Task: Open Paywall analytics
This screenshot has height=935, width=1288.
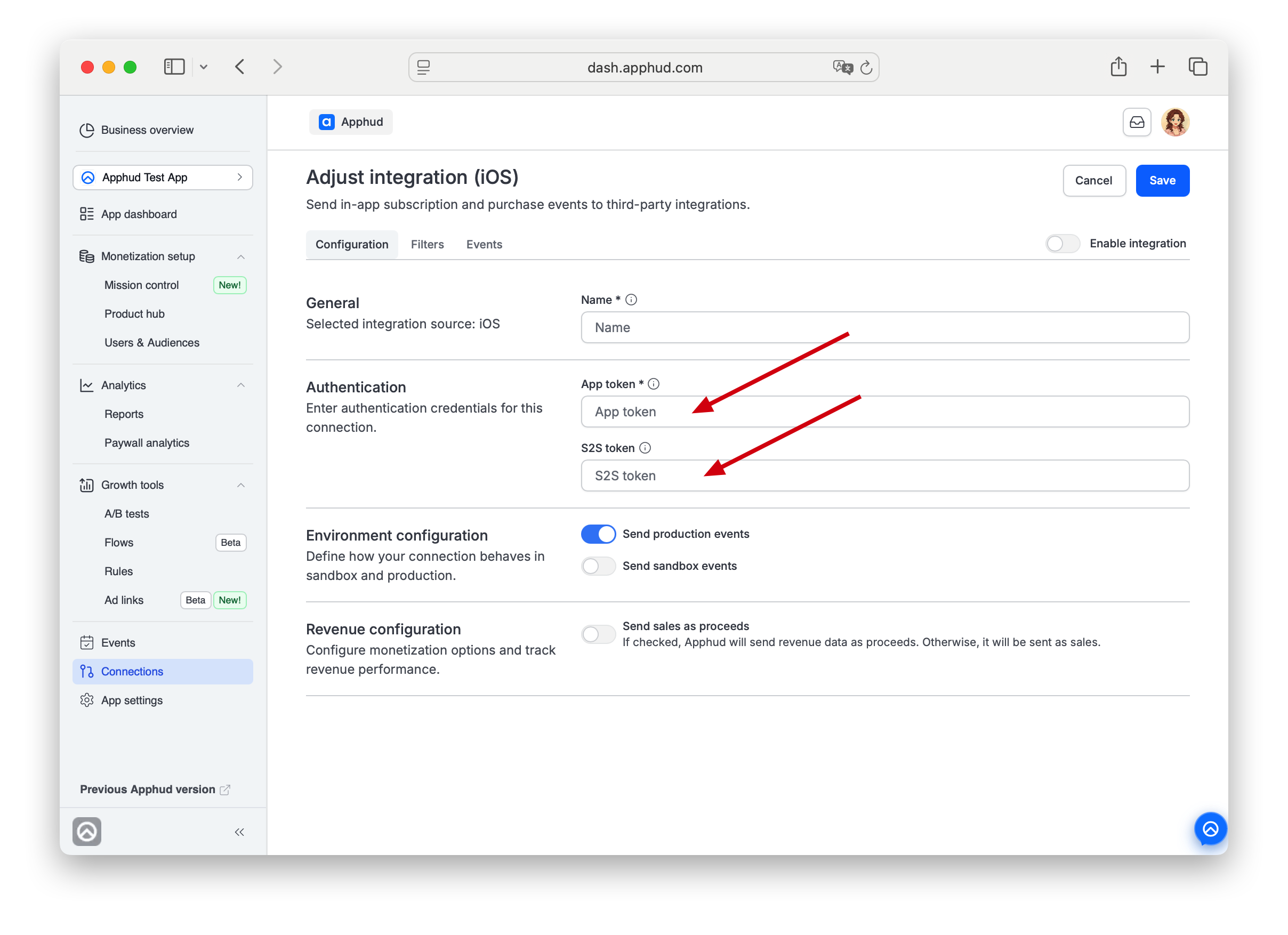Action: pyautogui.click(x=147, y=443)
